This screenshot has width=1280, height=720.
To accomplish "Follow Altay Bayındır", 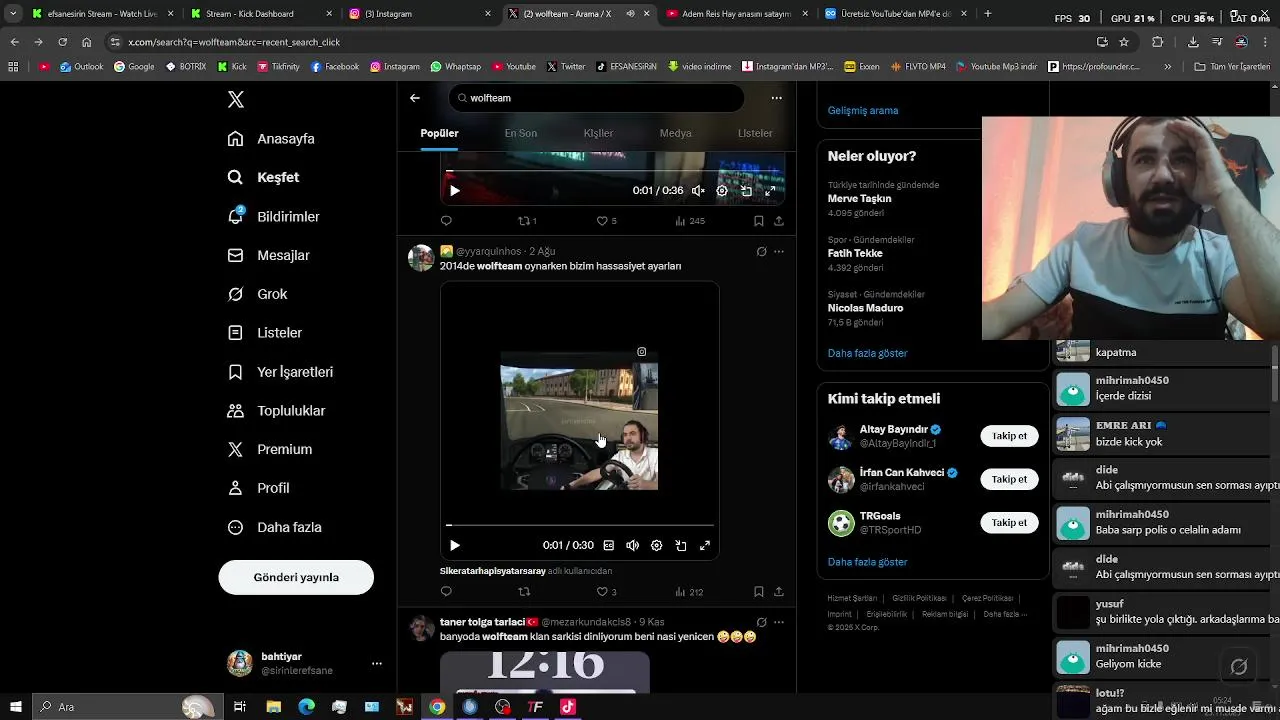I will 1009,436.
